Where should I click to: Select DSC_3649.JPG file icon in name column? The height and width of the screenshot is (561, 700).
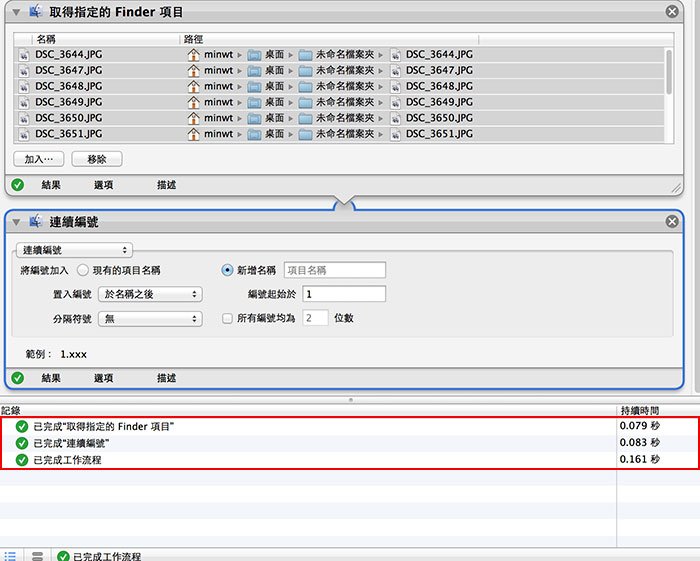pos(24,103)
